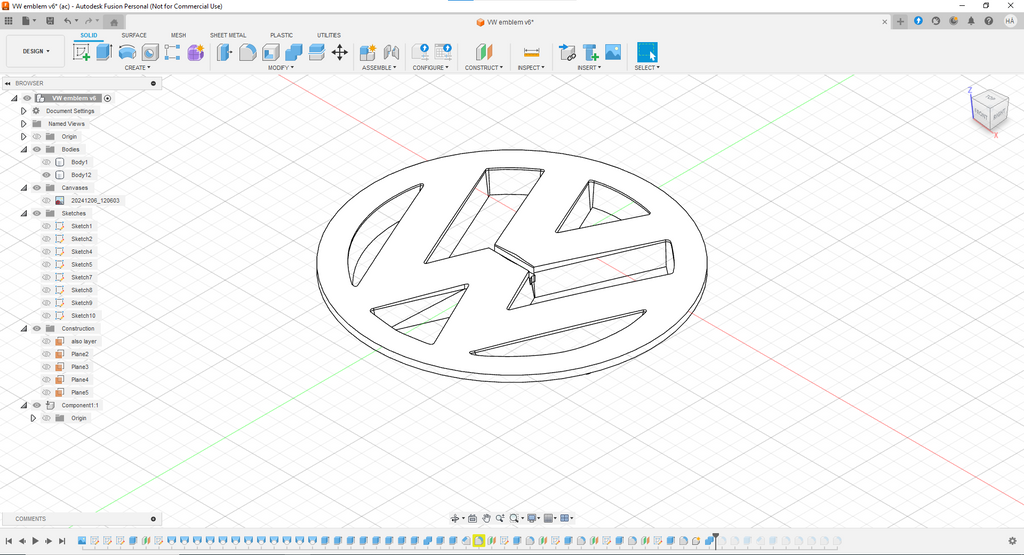Select the Shell tool
The image size is (1024, 555).
(270, 52)
